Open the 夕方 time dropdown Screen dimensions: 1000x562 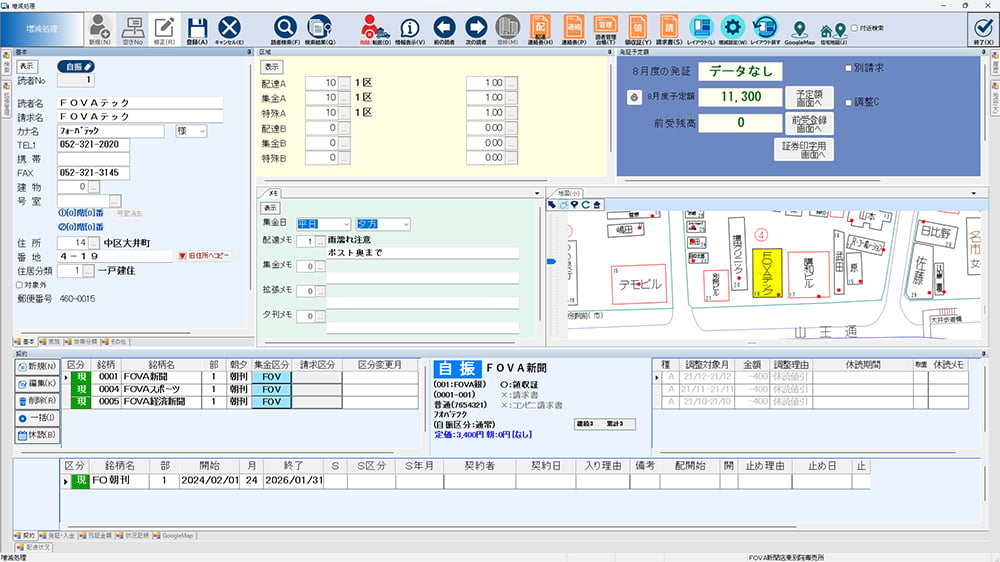point(383,224)
